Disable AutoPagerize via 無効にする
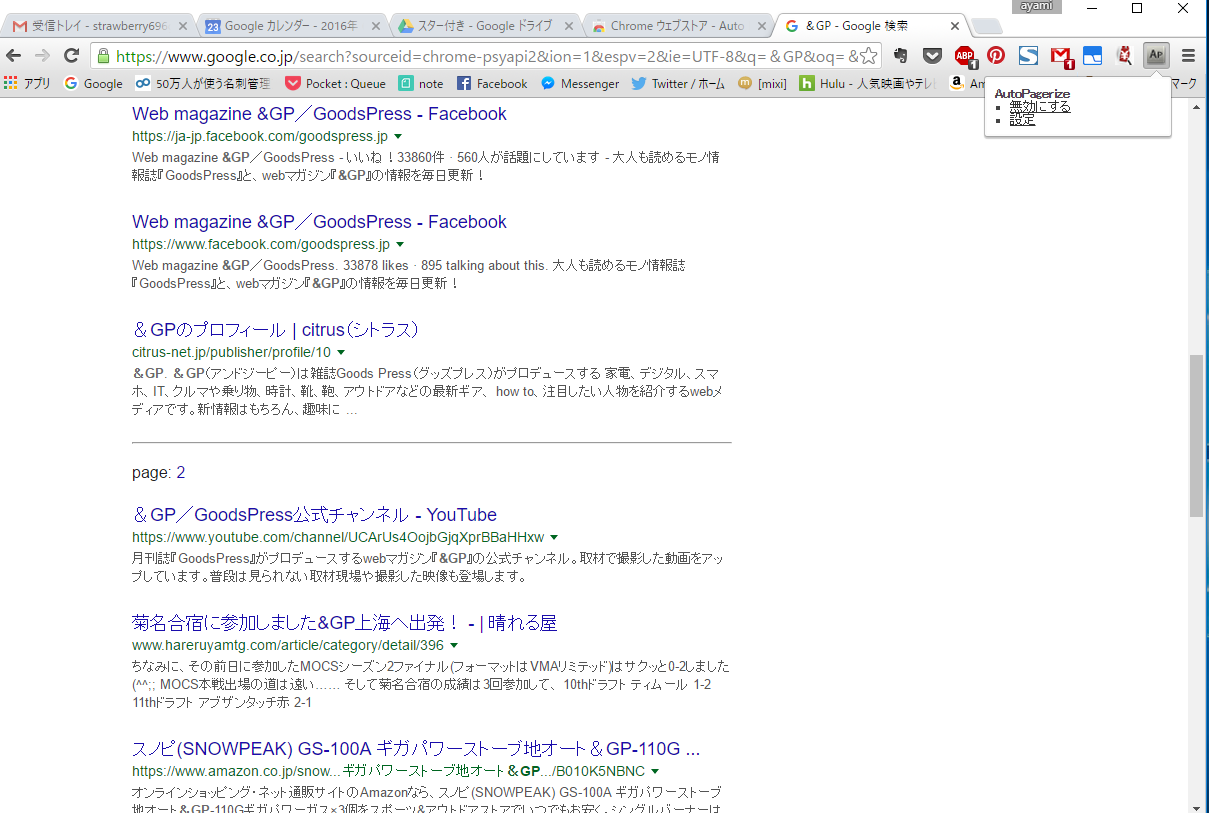The height and width of the screenshot is (813, 1209). [x=1040, y=106]
